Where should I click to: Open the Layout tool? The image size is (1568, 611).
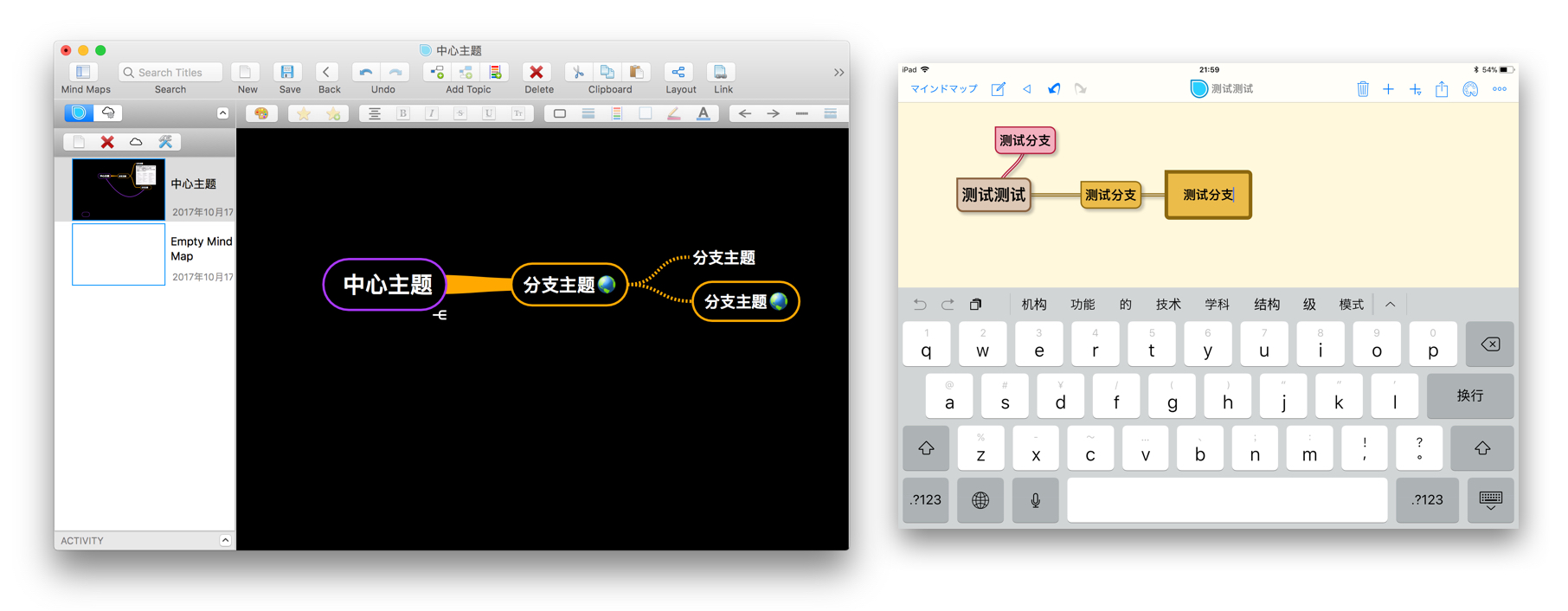(x=678, y=73)
